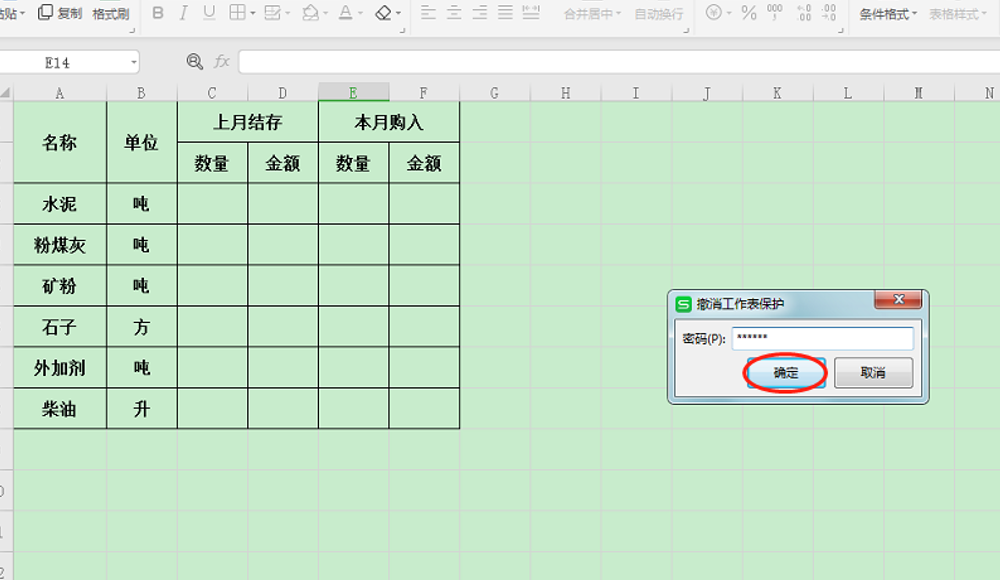The image size is (1000, 580).
Task: Open the paste dropdown arrow
Action: click(22, 13)
